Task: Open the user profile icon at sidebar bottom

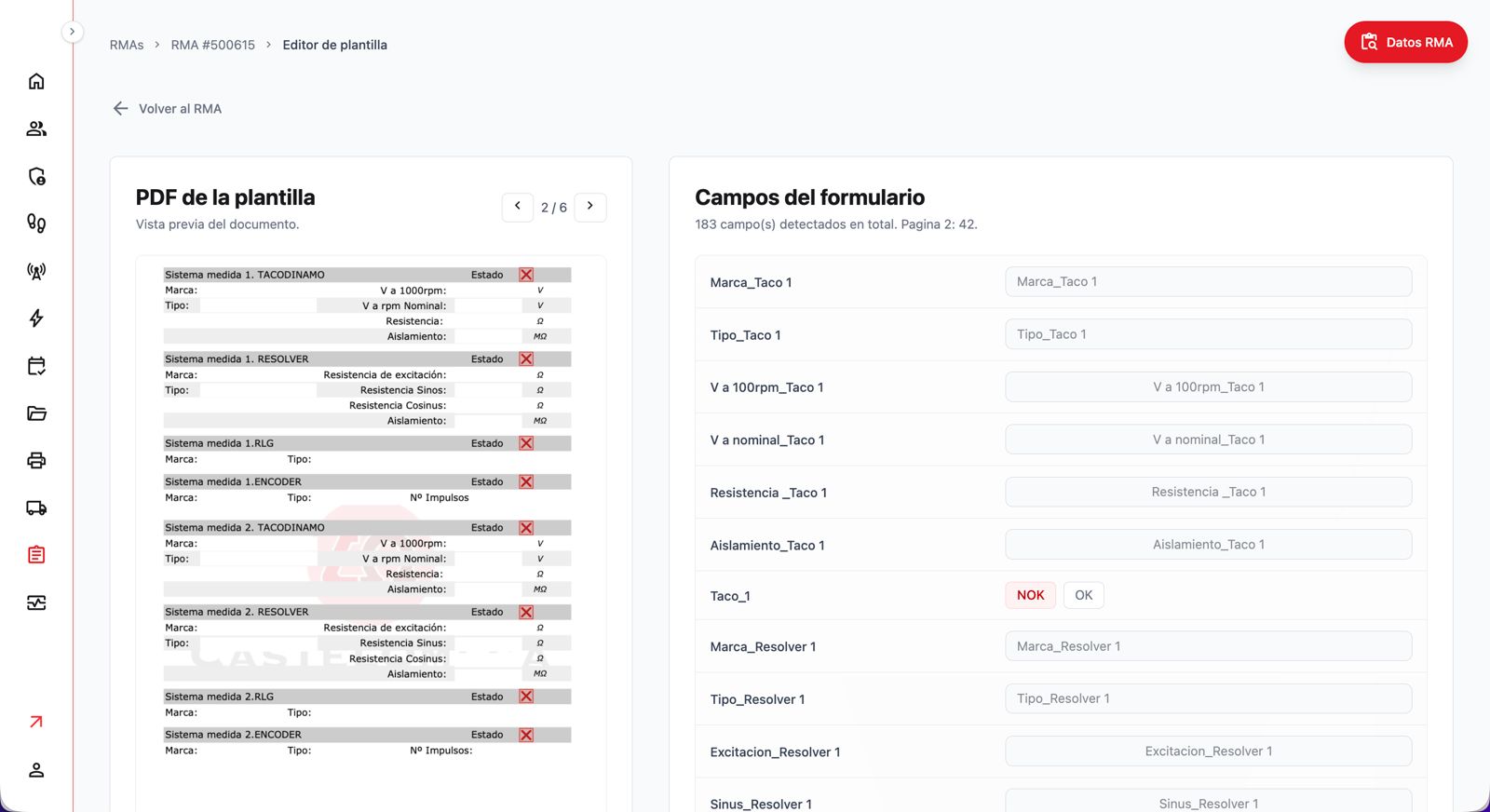Action: click(x=36, y=770)
